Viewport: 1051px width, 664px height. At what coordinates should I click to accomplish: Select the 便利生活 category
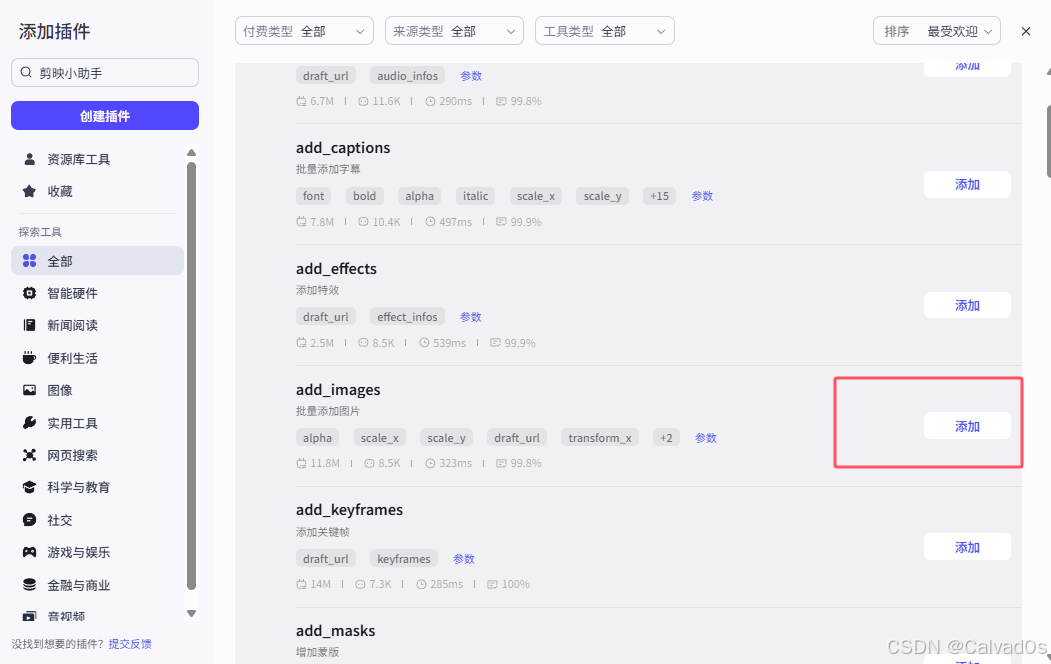point(97,358)
